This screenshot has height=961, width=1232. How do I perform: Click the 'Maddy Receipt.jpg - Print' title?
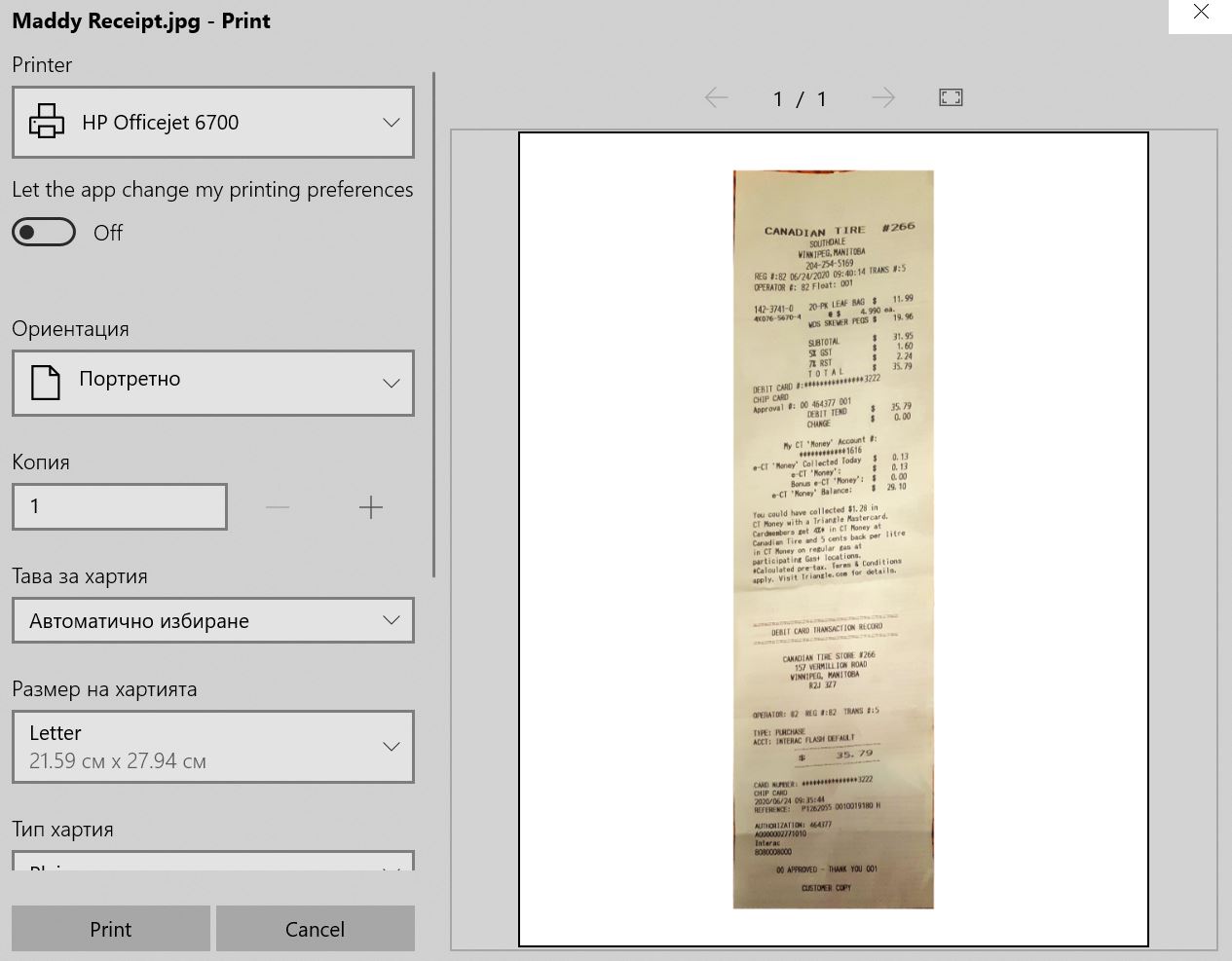click(141, 21)
